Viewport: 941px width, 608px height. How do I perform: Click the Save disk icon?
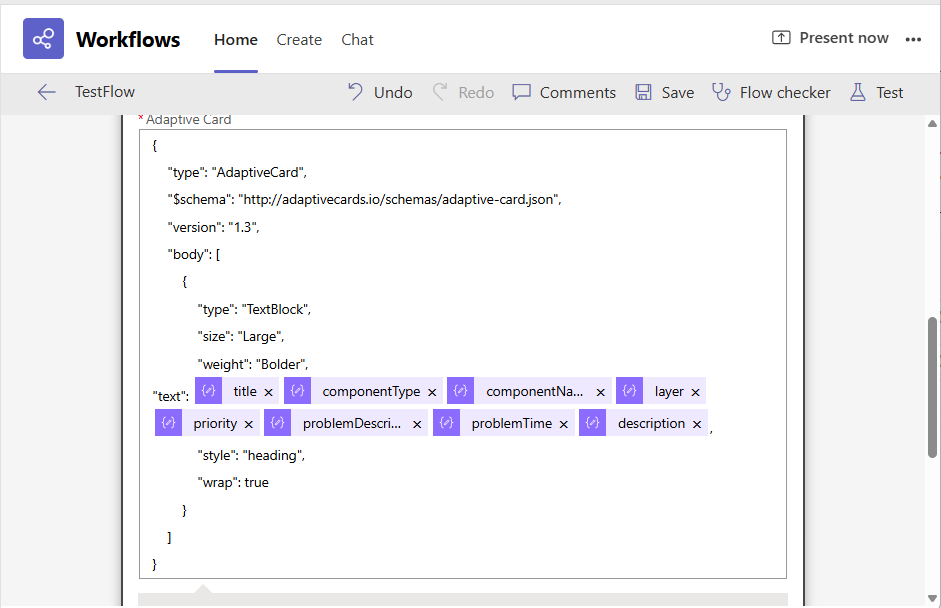644,92
